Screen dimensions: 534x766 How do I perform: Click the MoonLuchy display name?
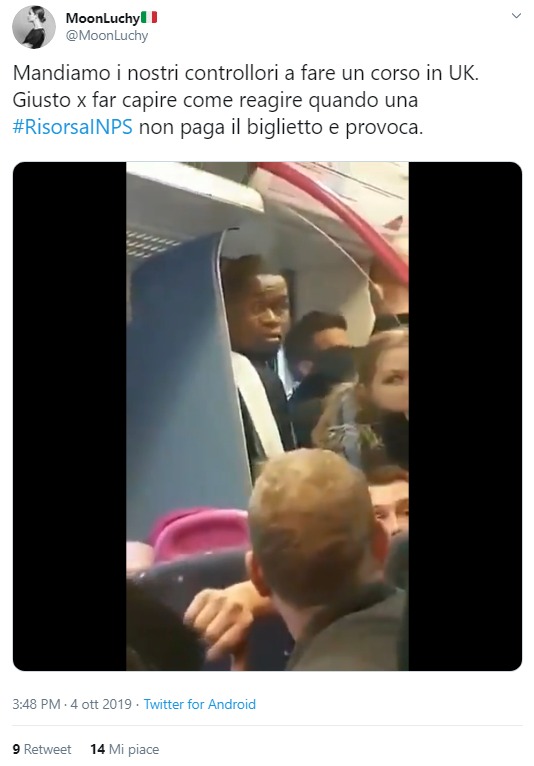[103, 18]
